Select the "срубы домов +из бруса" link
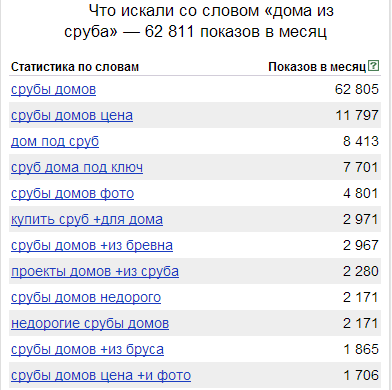392x390 pixels. tap(87, 350)
